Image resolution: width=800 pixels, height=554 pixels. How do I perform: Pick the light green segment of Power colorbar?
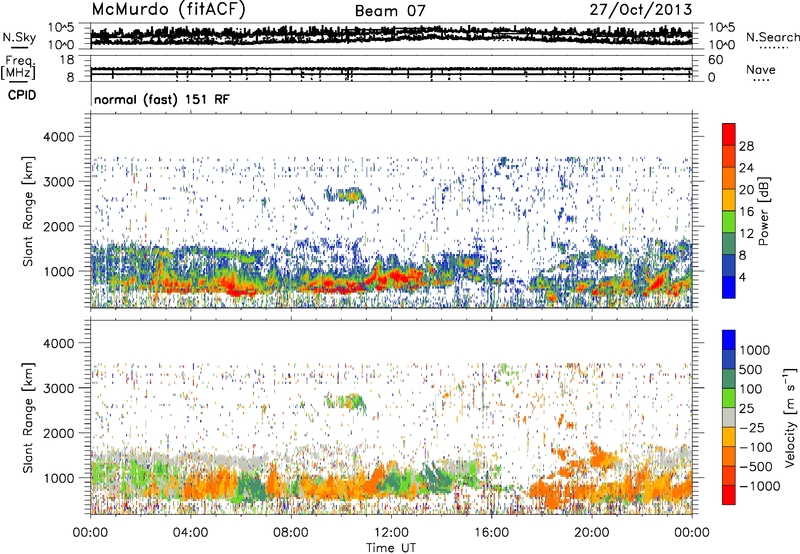pyautogui.click(x=729, y=222)
